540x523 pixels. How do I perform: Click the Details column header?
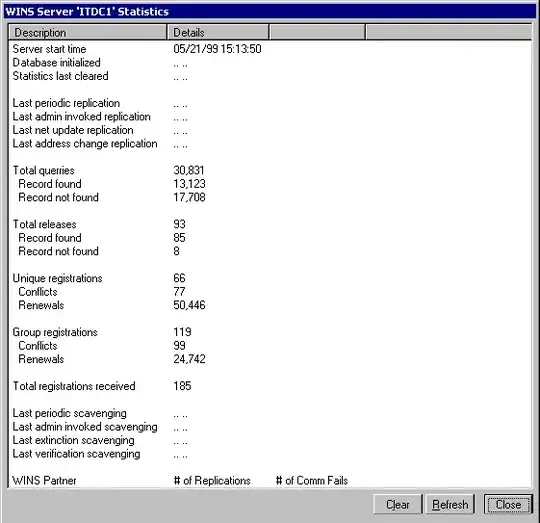coord(218,32)
